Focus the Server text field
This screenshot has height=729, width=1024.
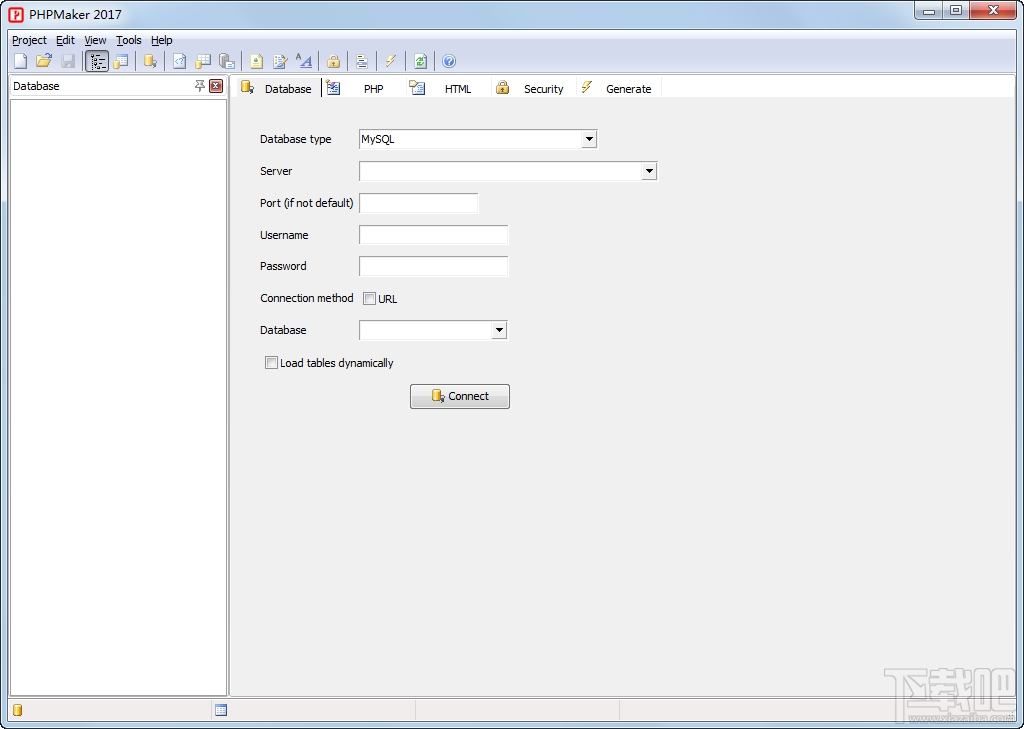click(x=500, y=171)
